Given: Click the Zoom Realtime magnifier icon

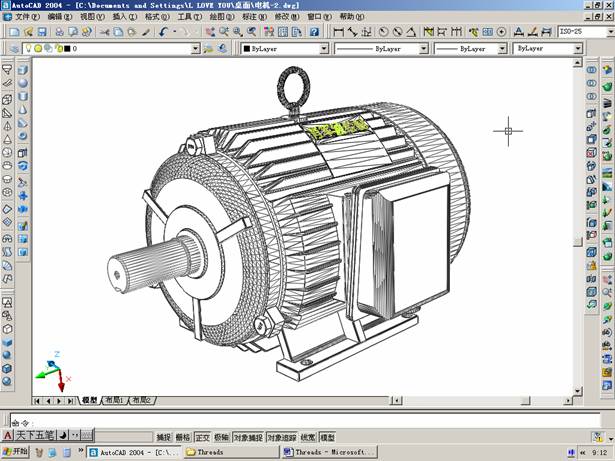Looking at the screenshot, I should (224, 32).
